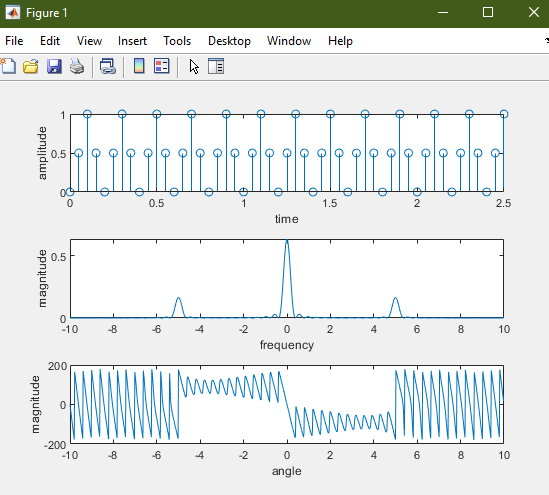Click the '200' tick label on bottom plot
The height and width of the screenshot is (495, 549).
click(58, 366)
